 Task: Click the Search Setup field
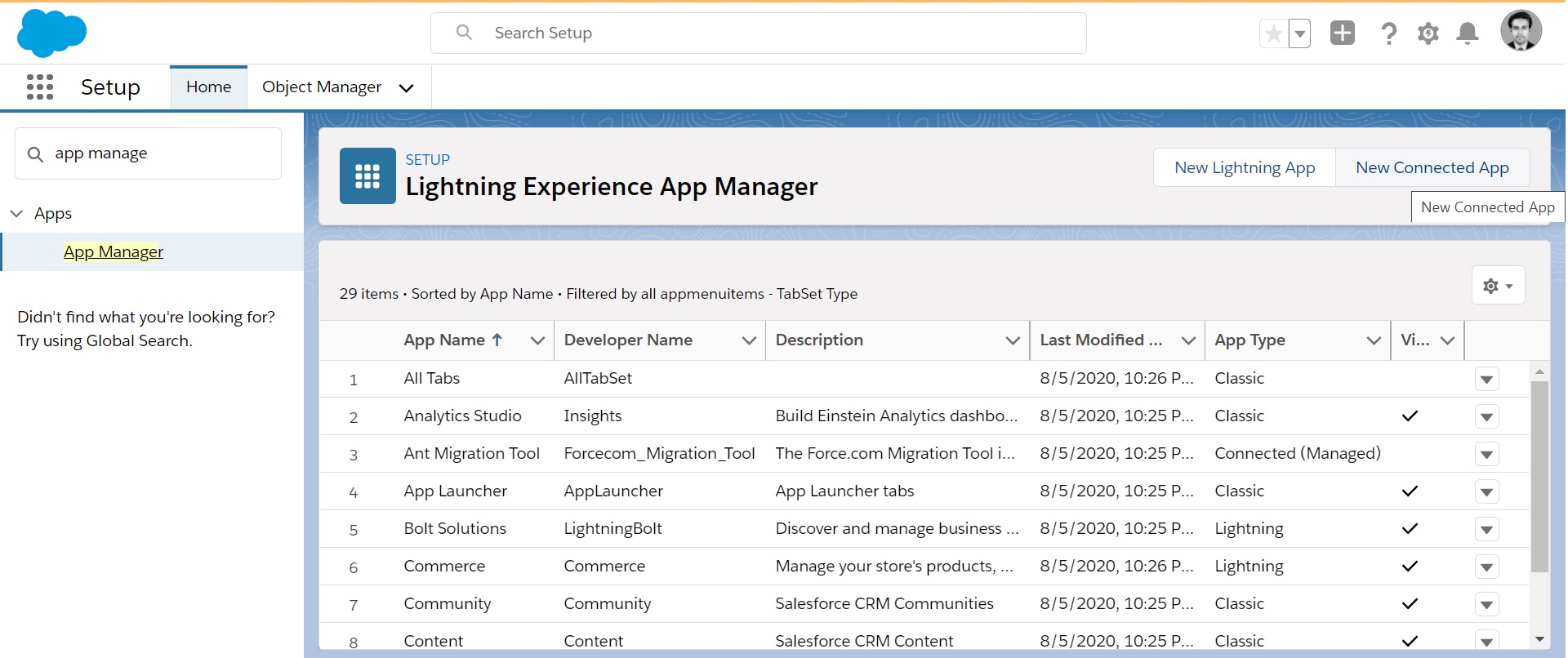point(759,33)
